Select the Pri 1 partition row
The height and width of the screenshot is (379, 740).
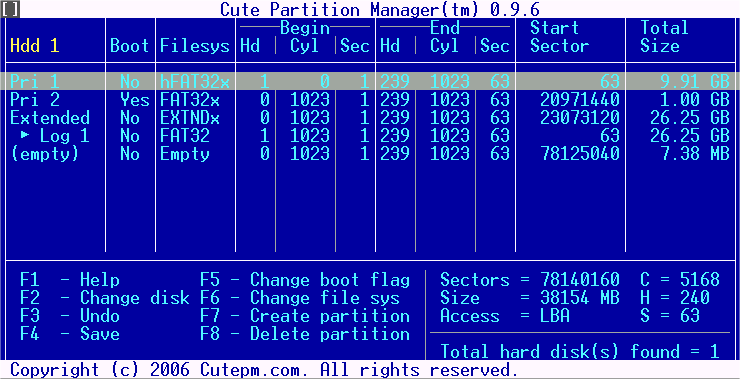tap(370, 82)
